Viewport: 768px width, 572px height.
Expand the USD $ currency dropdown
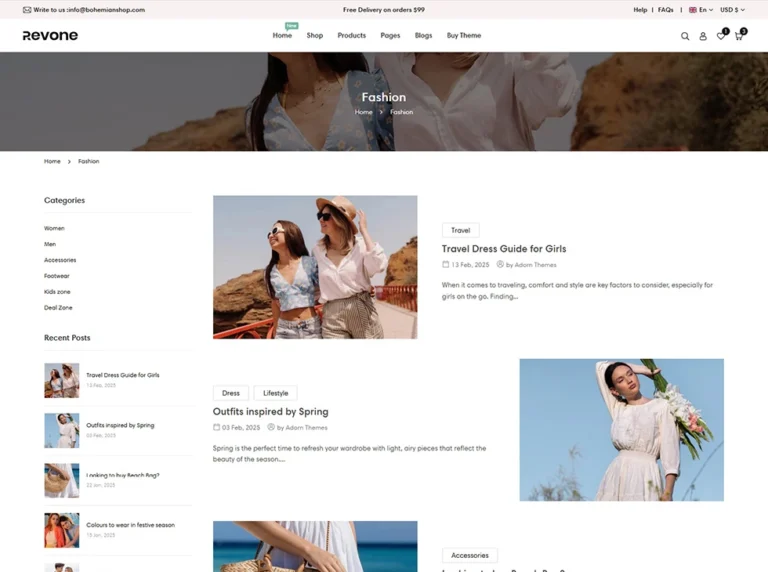(732, 10)
